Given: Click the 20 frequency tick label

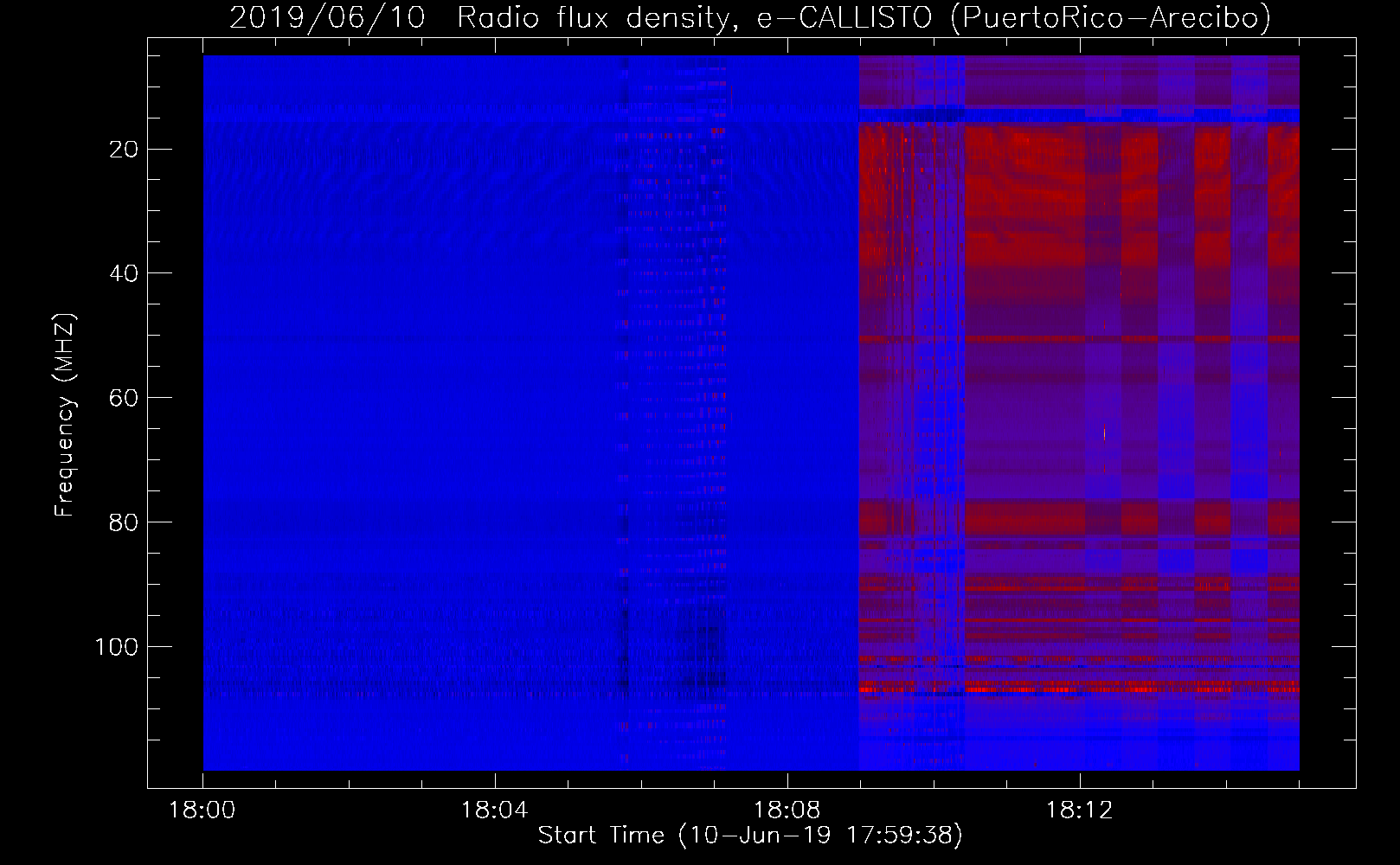Looking at the screenshot, I should click(x=124, y=150).
